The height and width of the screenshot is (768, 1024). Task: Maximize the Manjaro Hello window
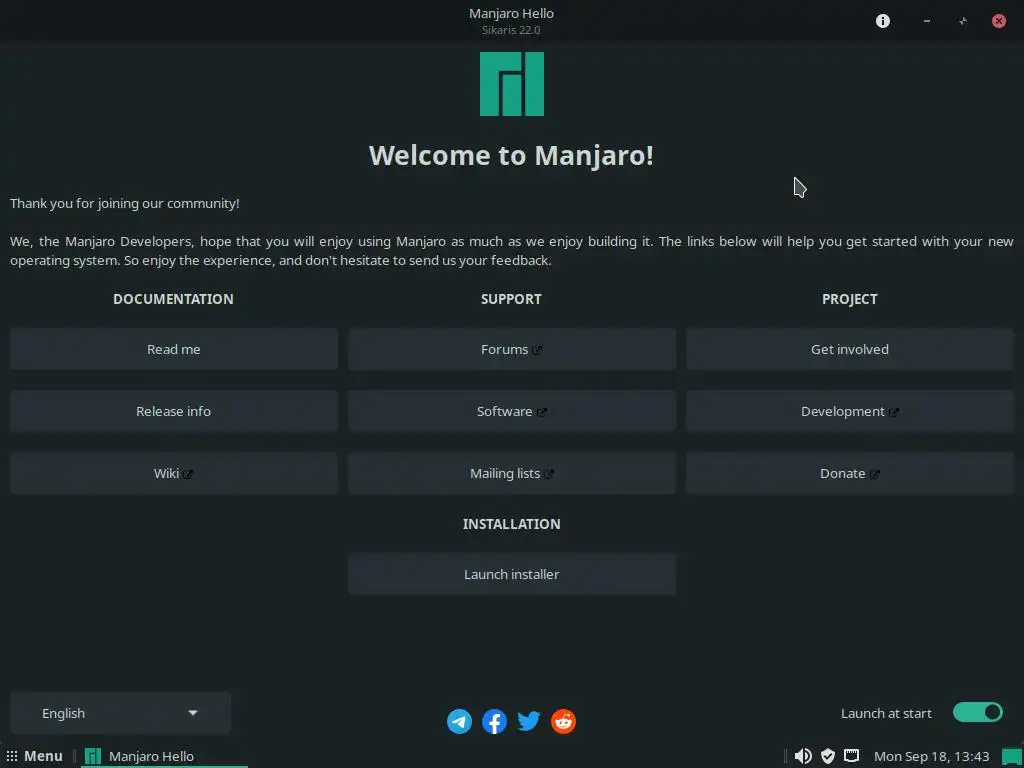pyautogui.click(x=963, y=21)
